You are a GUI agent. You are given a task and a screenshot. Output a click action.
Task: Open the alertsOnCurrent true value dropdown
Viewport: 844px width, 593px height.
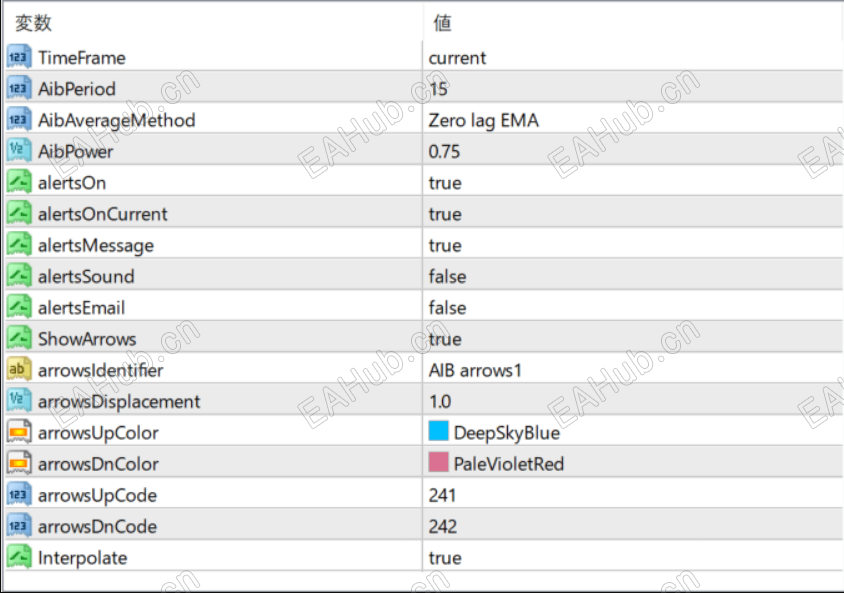tap(445, 214)
